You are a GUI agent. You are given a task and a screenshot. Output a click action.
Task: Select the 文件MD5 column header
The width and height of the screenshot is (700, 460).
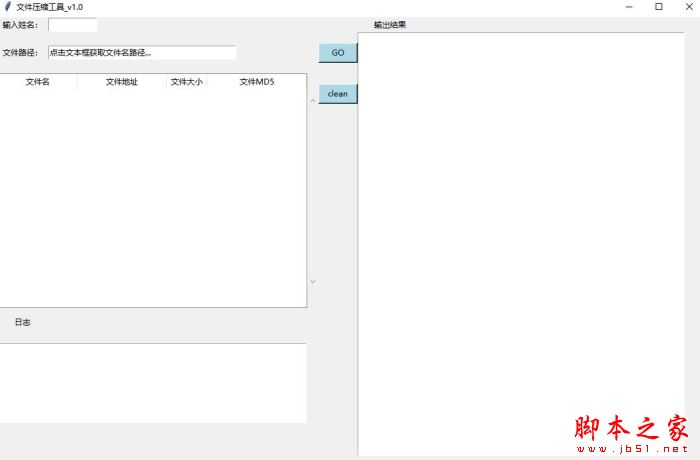(x=257, y=82)
